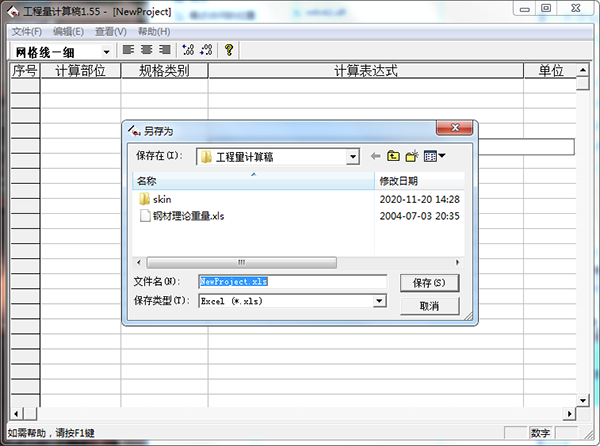Viewport: 600px width, 446px height.
Task: Click the 计算表达式 column header
Action: pyautogui.click(x=365, y=71)
